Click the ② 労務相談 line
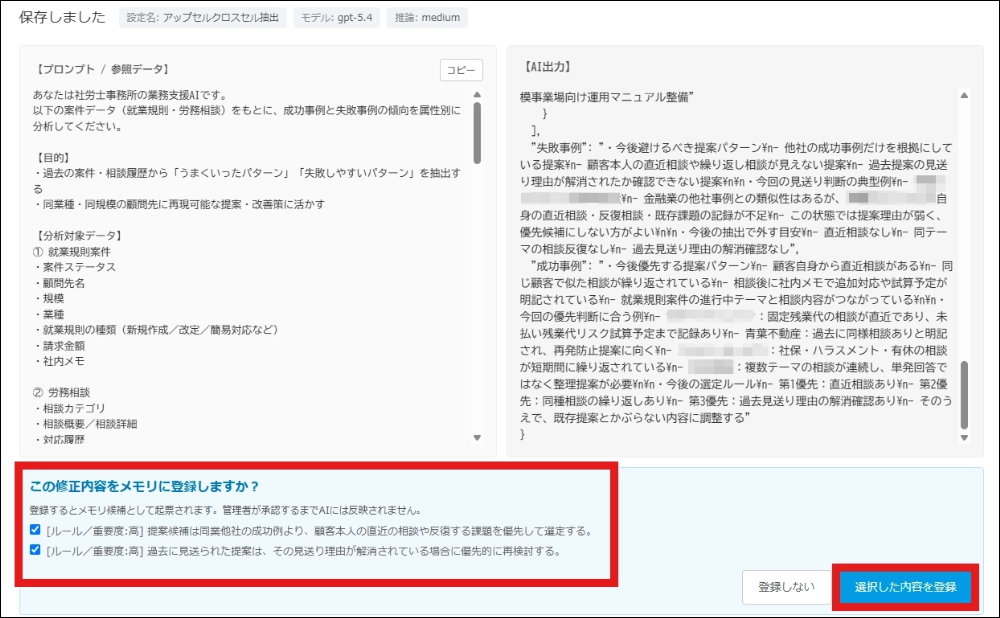This screenshot has height=618, width=1000. 61,392
